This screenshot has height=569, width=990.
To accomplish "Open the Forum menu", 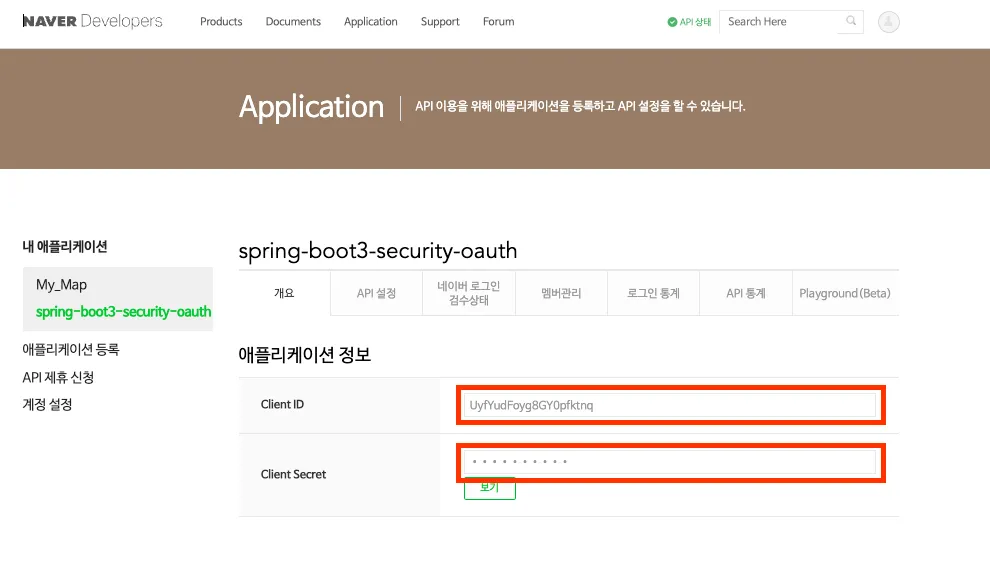I will pyautogui.click(x=498, y=21).
